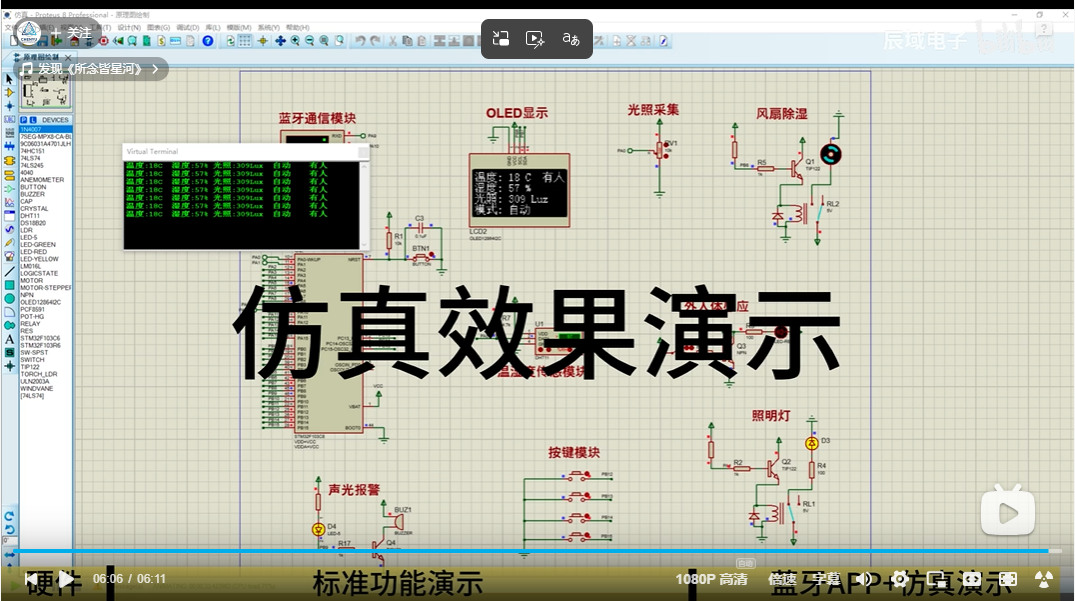The image size is (1075, 601).
Task: Click the rotate counter-clockwise icon
Action: pos(9,530)
